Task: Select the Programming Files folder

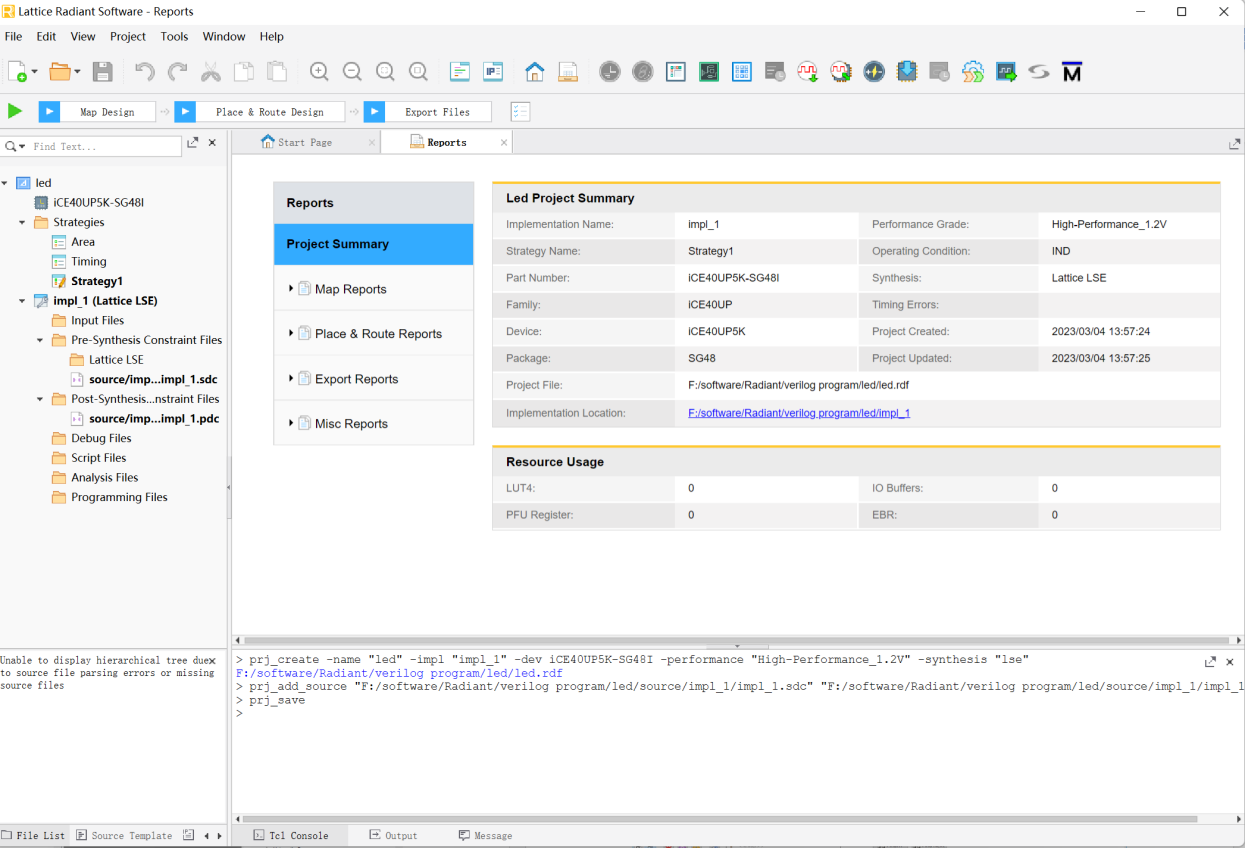Action: (119, 497)
